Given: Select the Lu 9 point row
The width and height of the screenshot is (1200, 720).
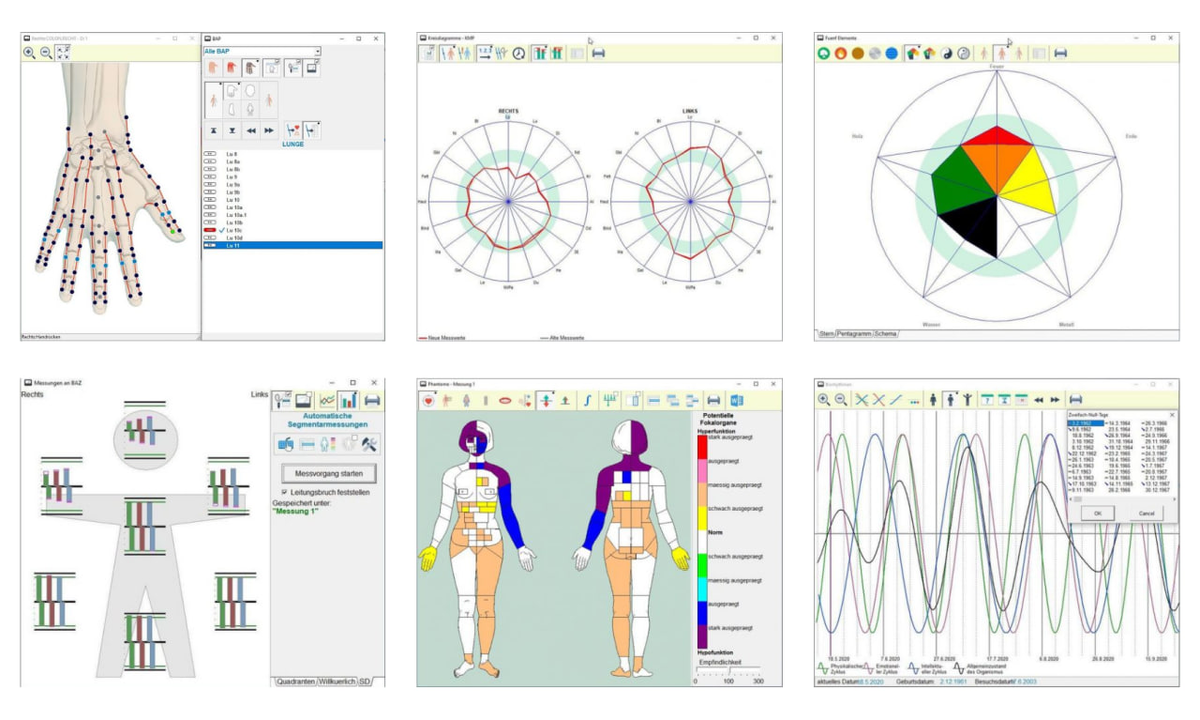Looking at the screenshot, I should pos(293,177).
